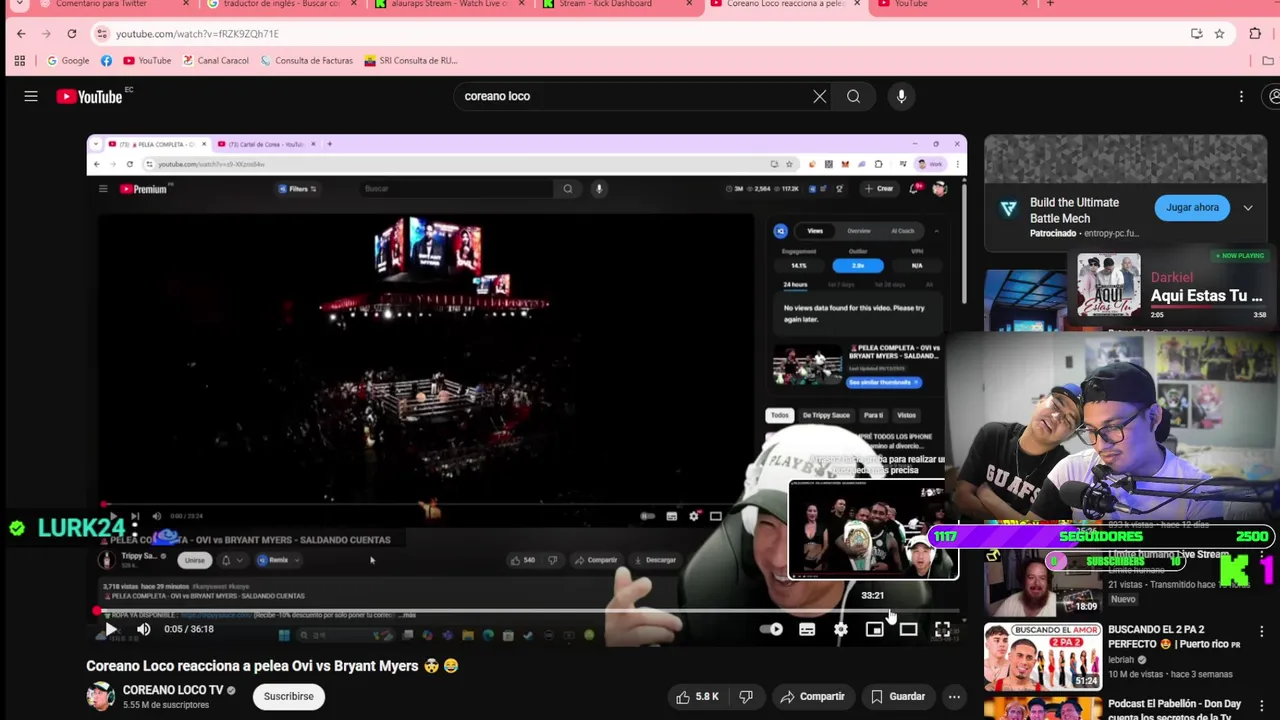The width and height of the screenshot is (1280, 720).
Task: Open a new browser tab
Action: 1049,4
